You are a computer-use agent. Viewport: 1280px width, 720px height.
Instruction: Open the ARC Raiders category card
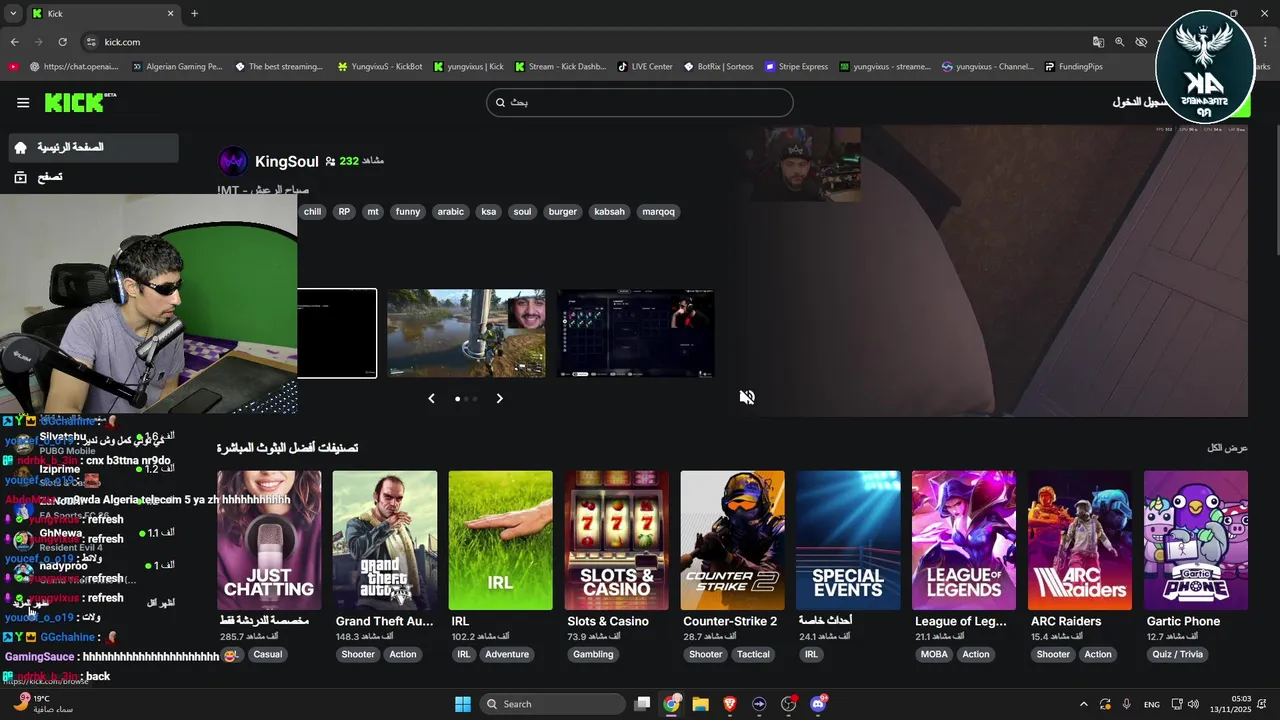pos(1080,540)
